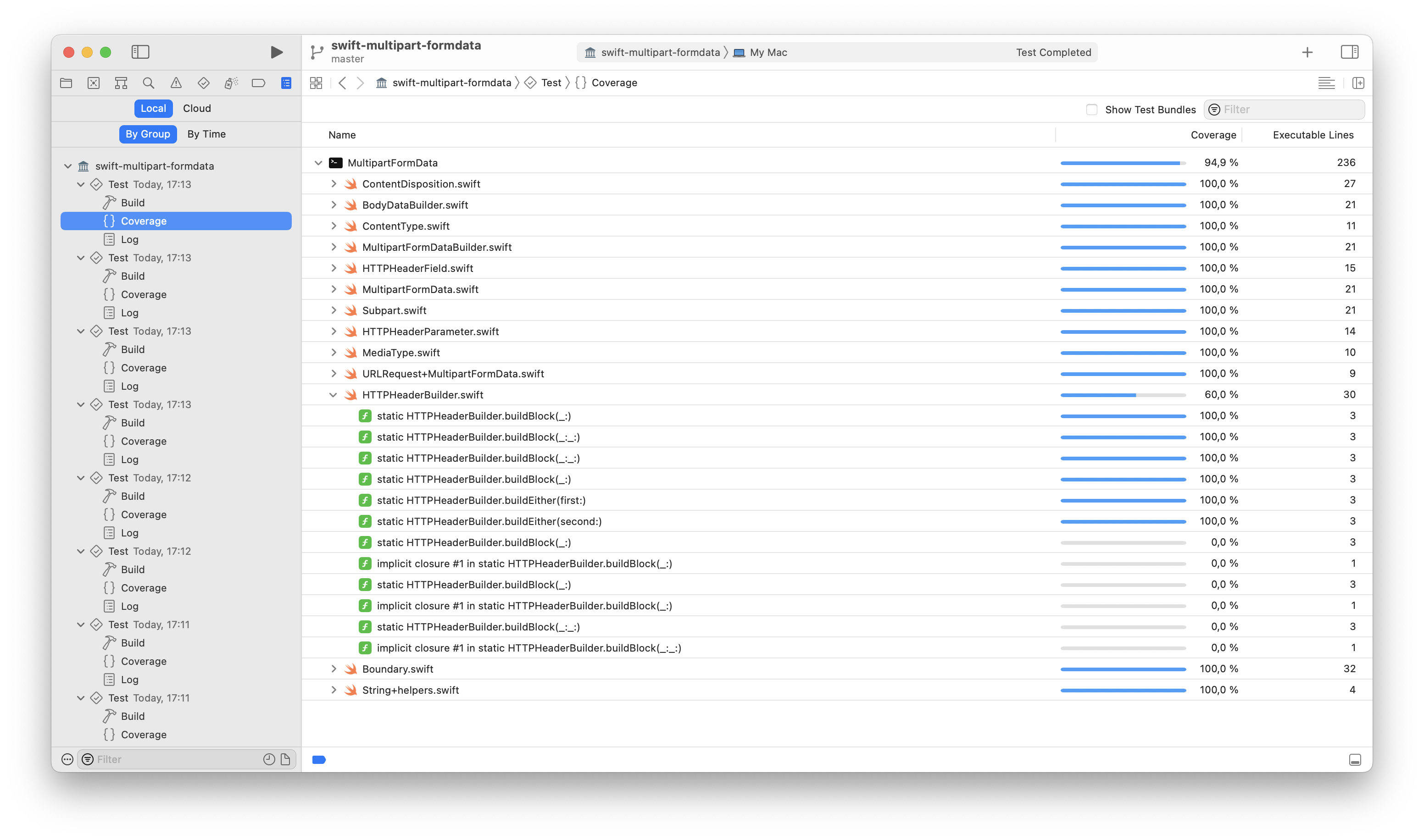Image resolution: width=1424 pixels, height=840 pixels.
Task: Select the Breakpoint navigator tag icon
Action: [x=258, y=83]
